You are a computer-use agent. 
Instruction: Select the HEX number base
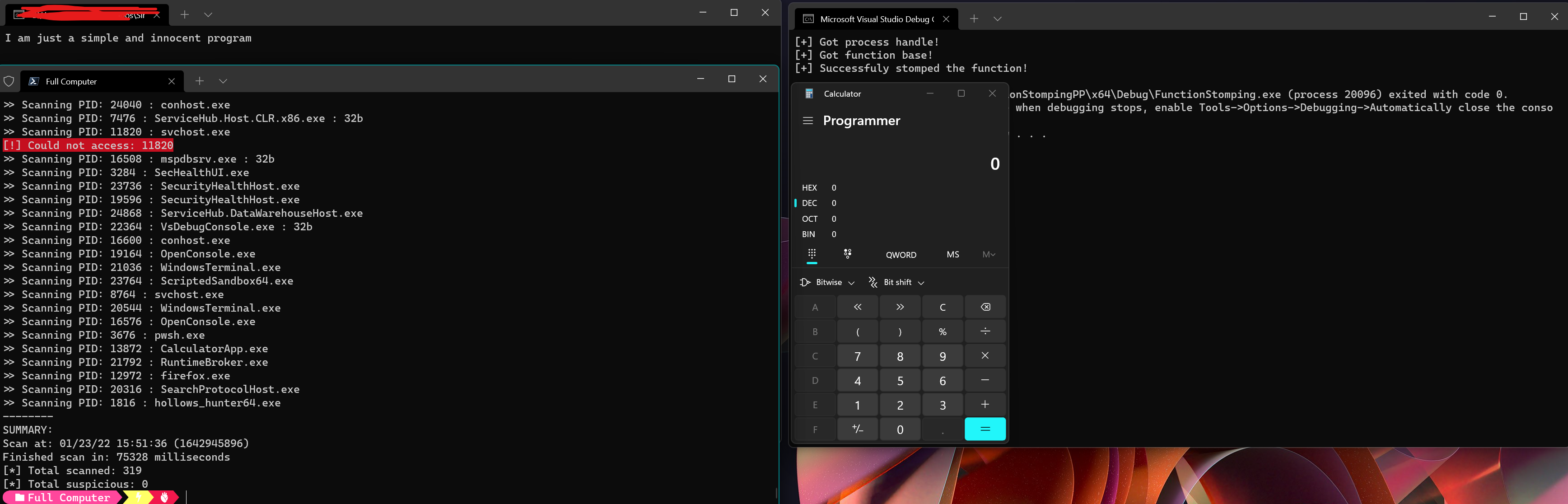click(x=809, y=187)
